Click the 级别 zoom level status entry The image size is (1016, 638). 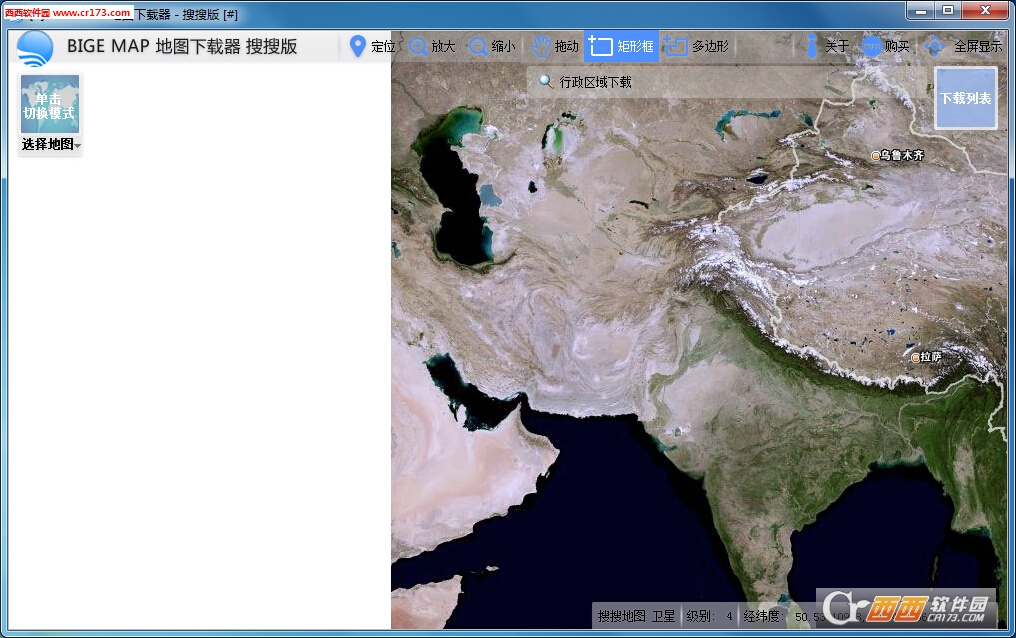pos(710,616)
